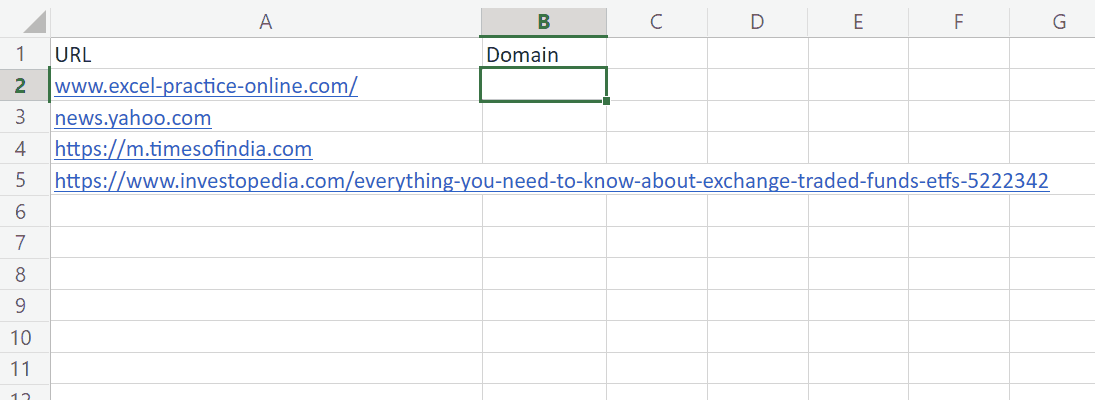
Task: Open the investopedia.com ETF article link
Action: click(551, 180)
